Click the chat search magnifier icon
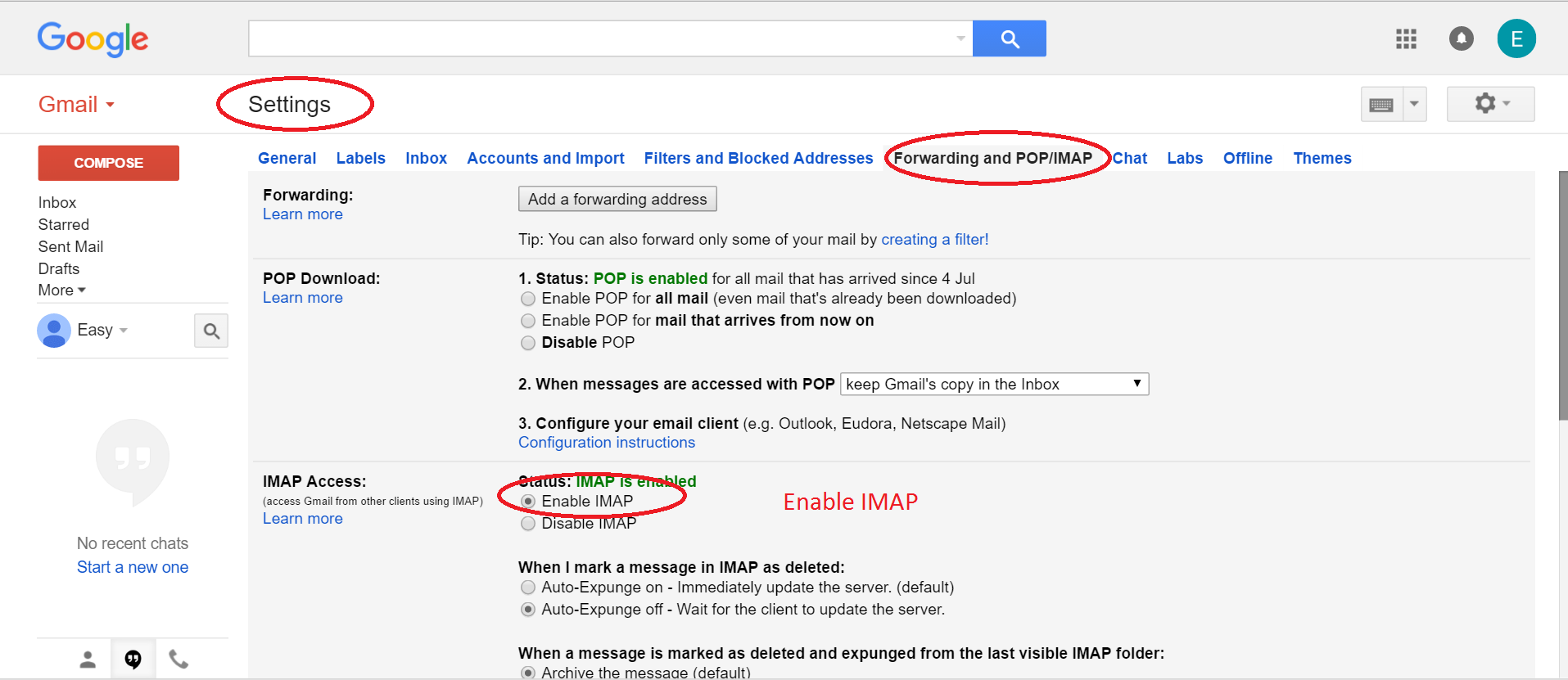This screenshot has width=1568, height=680. pos(211,331)
